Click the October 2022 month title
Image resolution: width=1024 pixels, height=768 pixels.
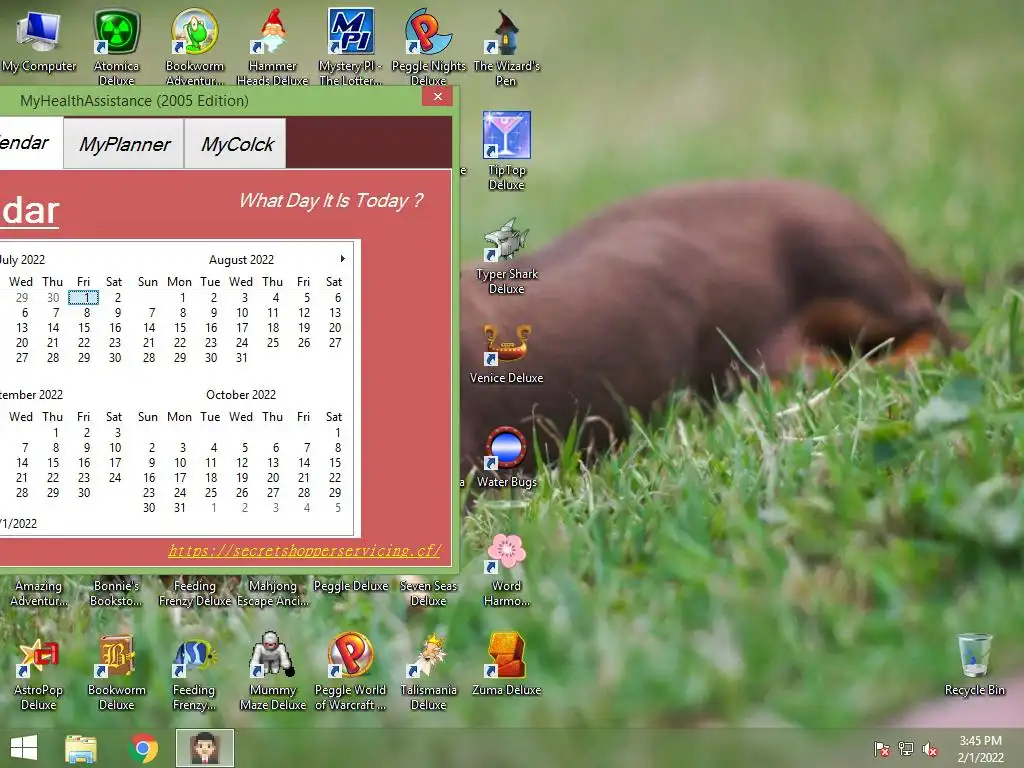coord(241,394)
